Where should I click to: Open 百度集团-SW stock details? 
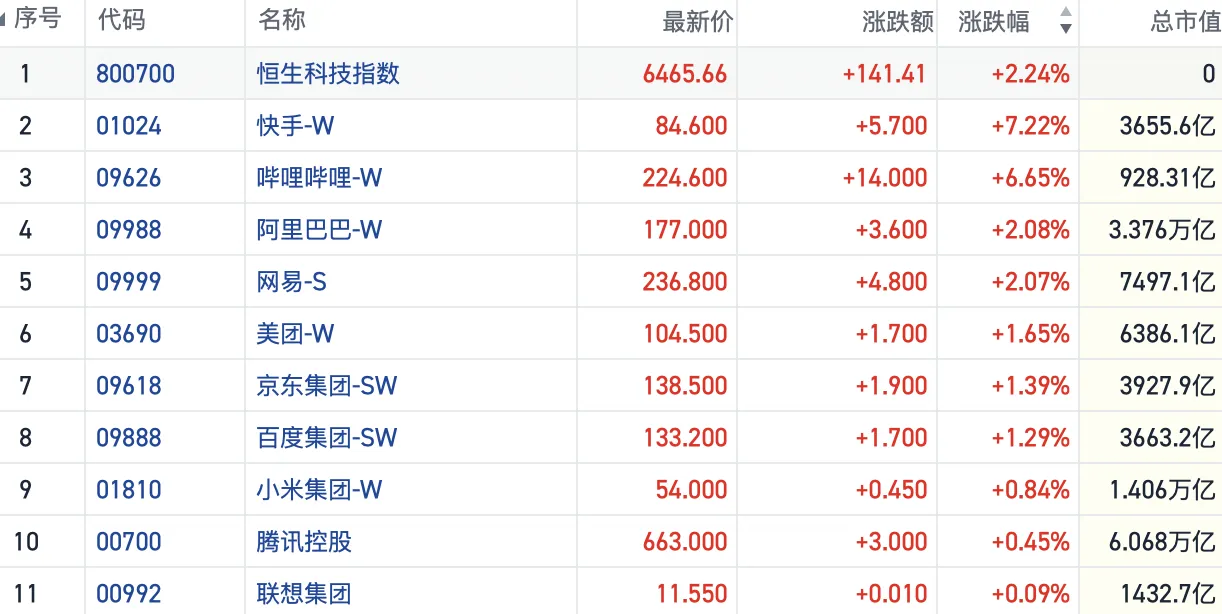pos(326,438)
